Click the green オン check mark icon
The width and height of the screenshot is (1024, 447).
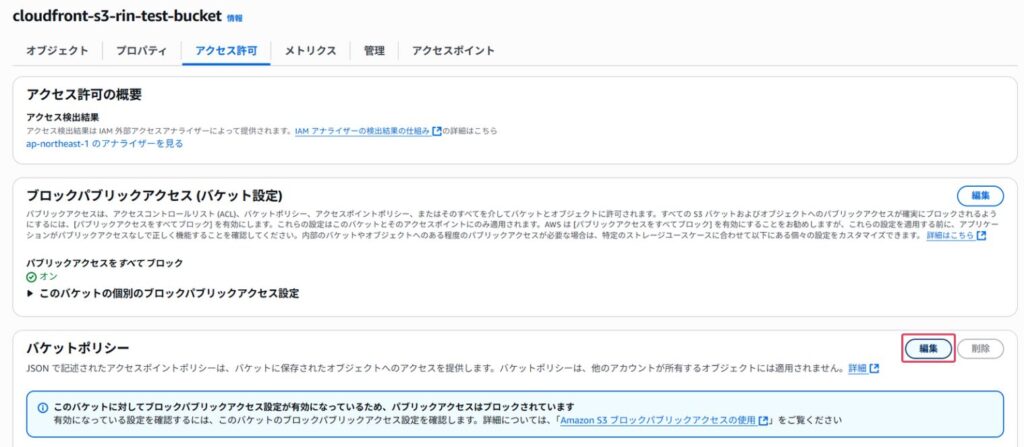point(31,277)
